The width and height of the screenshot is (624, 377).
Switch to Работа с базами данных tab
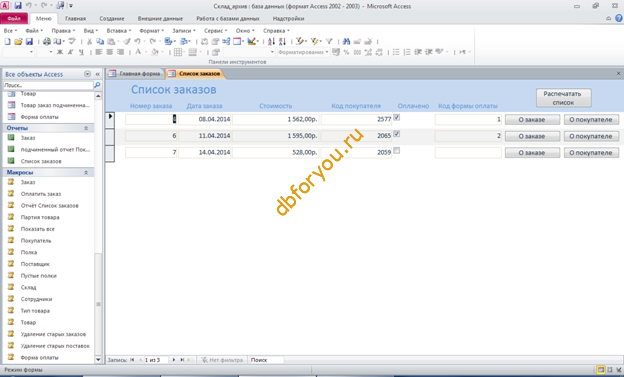click(228, 19)
